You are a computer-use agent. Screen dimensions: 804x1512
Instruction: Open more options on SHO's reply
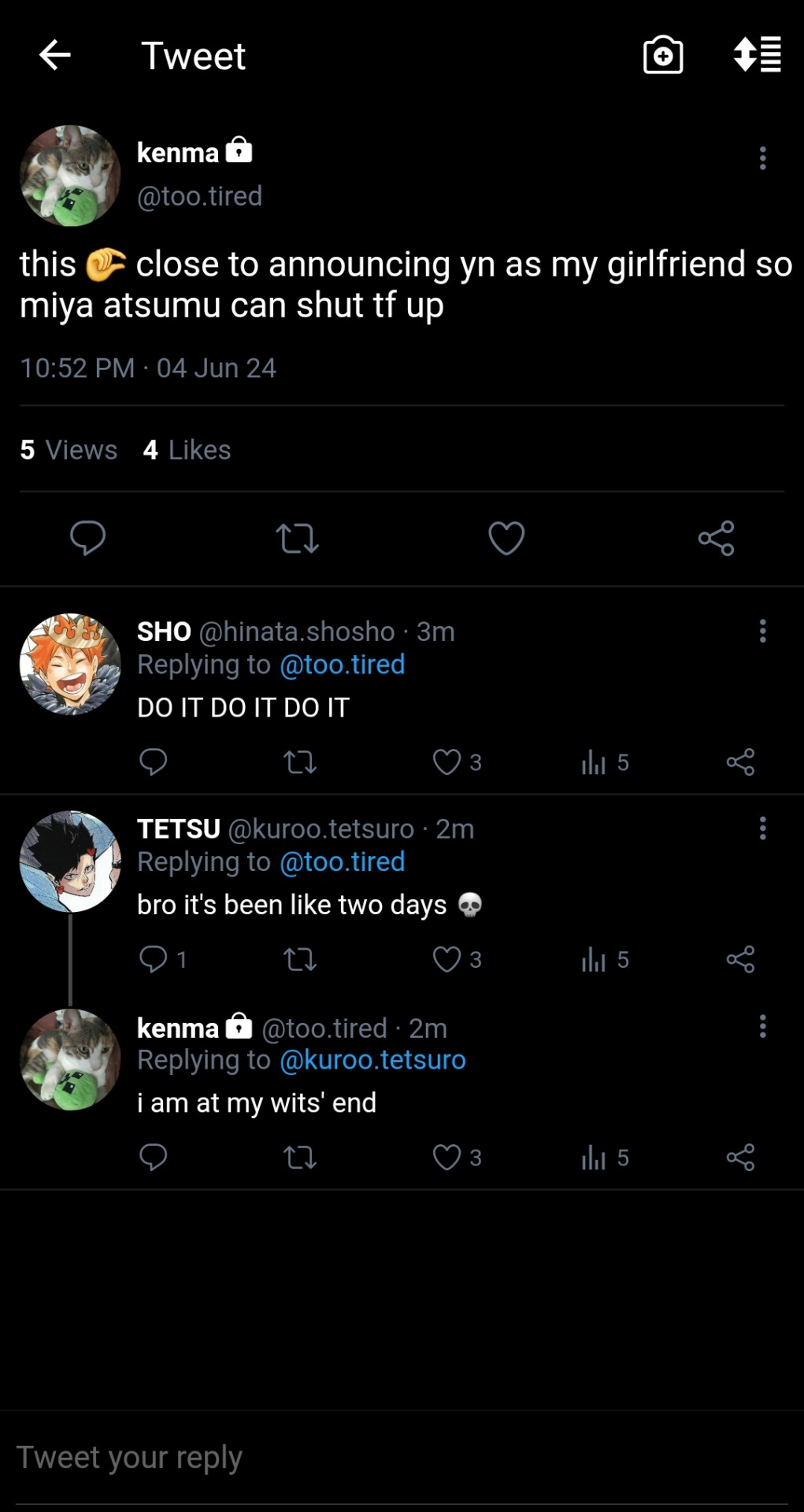762,631
